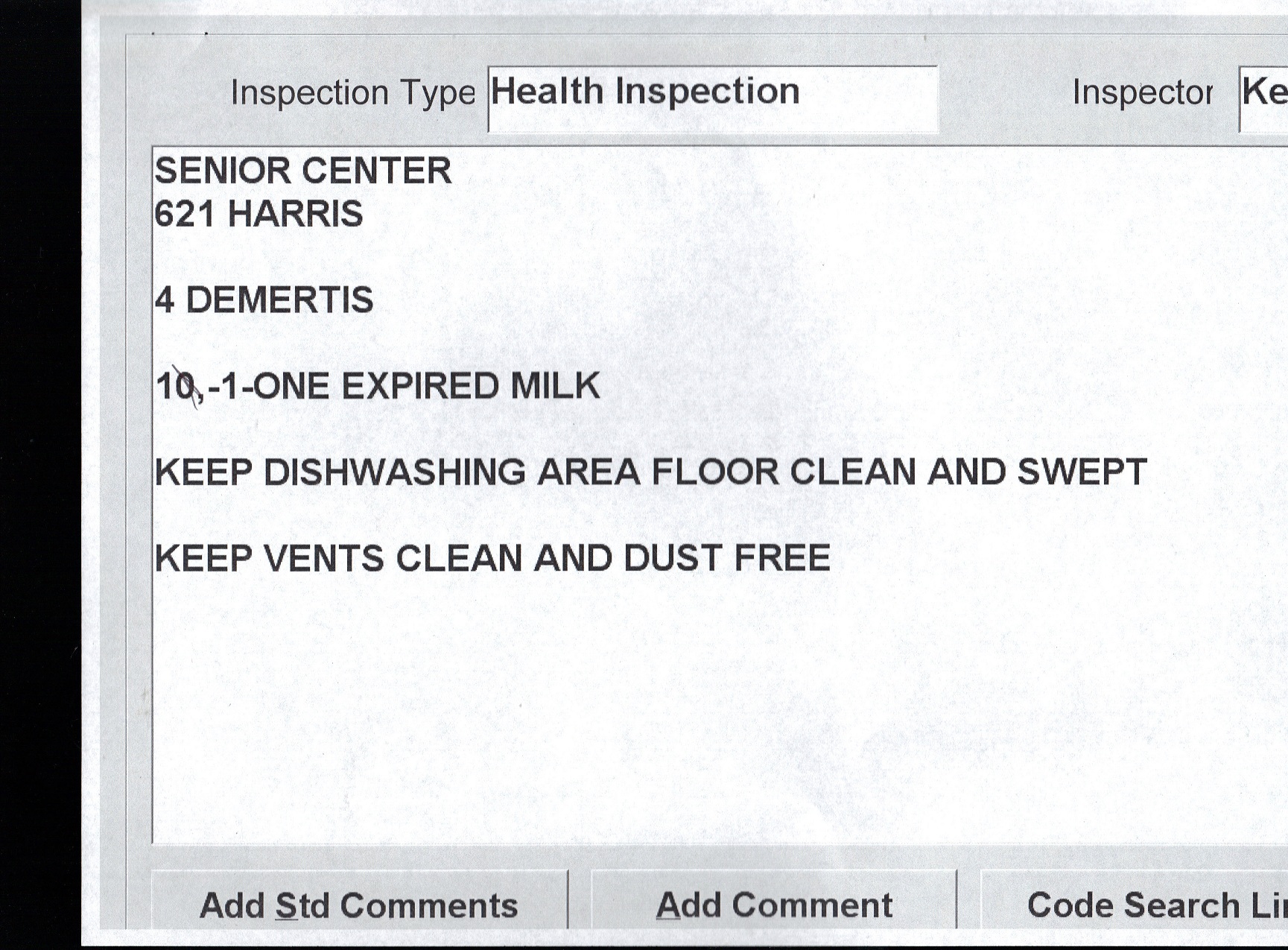Click the KEEP DISHWASHING AREA FLOOR line
This screenshot has width=1288, height=950.
650,472
